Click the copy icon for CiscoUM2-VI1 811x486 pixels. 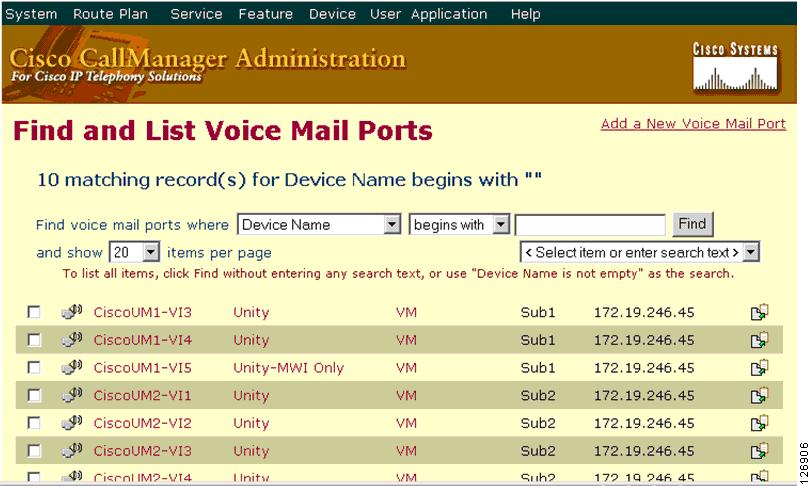click(759, 396)
